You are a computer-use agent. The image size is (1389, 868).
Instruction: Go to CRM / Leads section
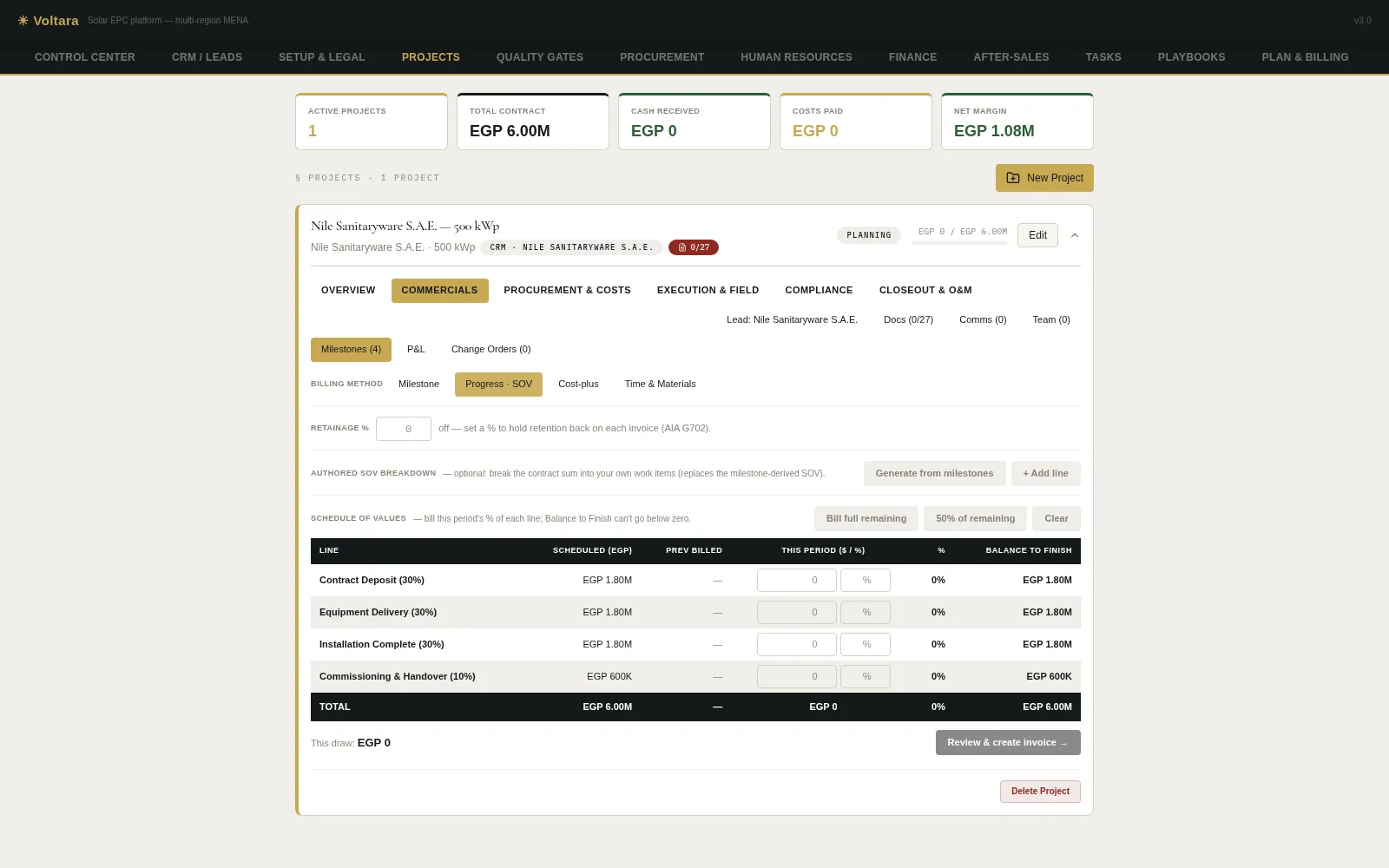(x=207, y=57)
